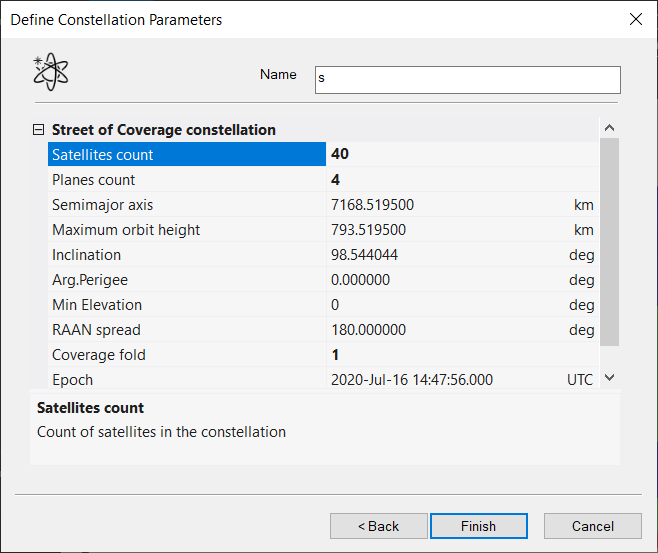Image resolution: width=658 pixels, height=553 pixels.
Task: Select the Min Elevation property row
Action: (186, 305)
